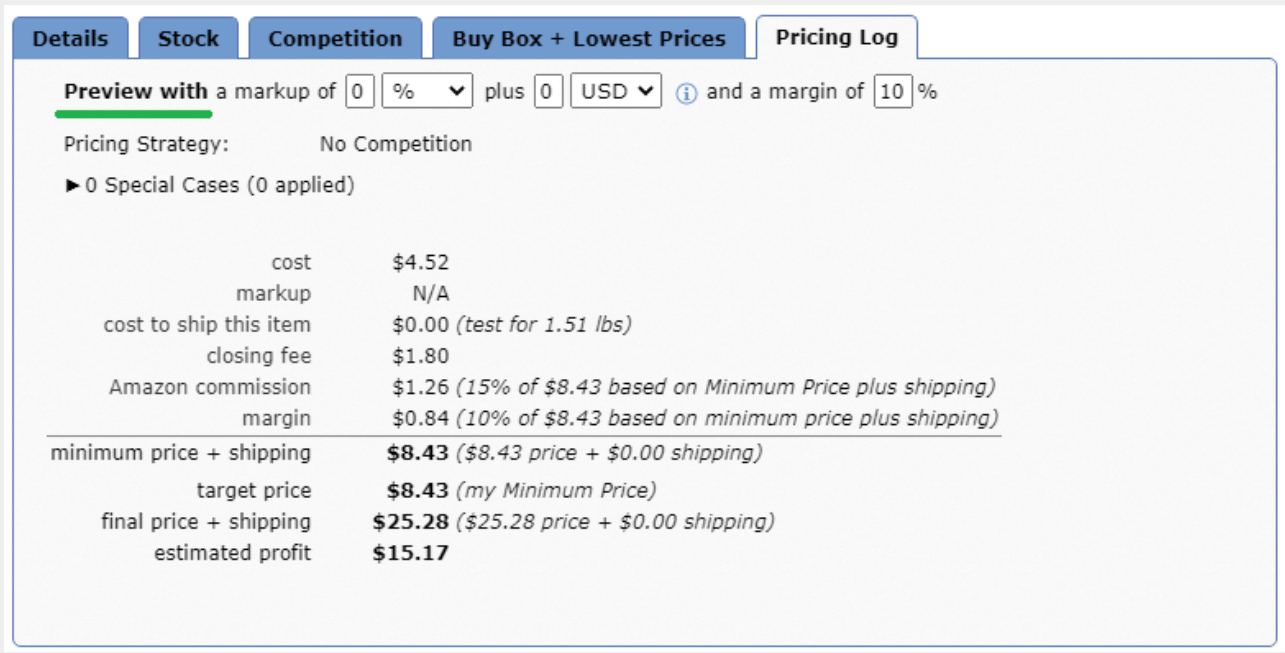Click the $1.26 Amazon commission amount
The height and width of the screenshot is (653, 1285).
(x=421, y=387)
